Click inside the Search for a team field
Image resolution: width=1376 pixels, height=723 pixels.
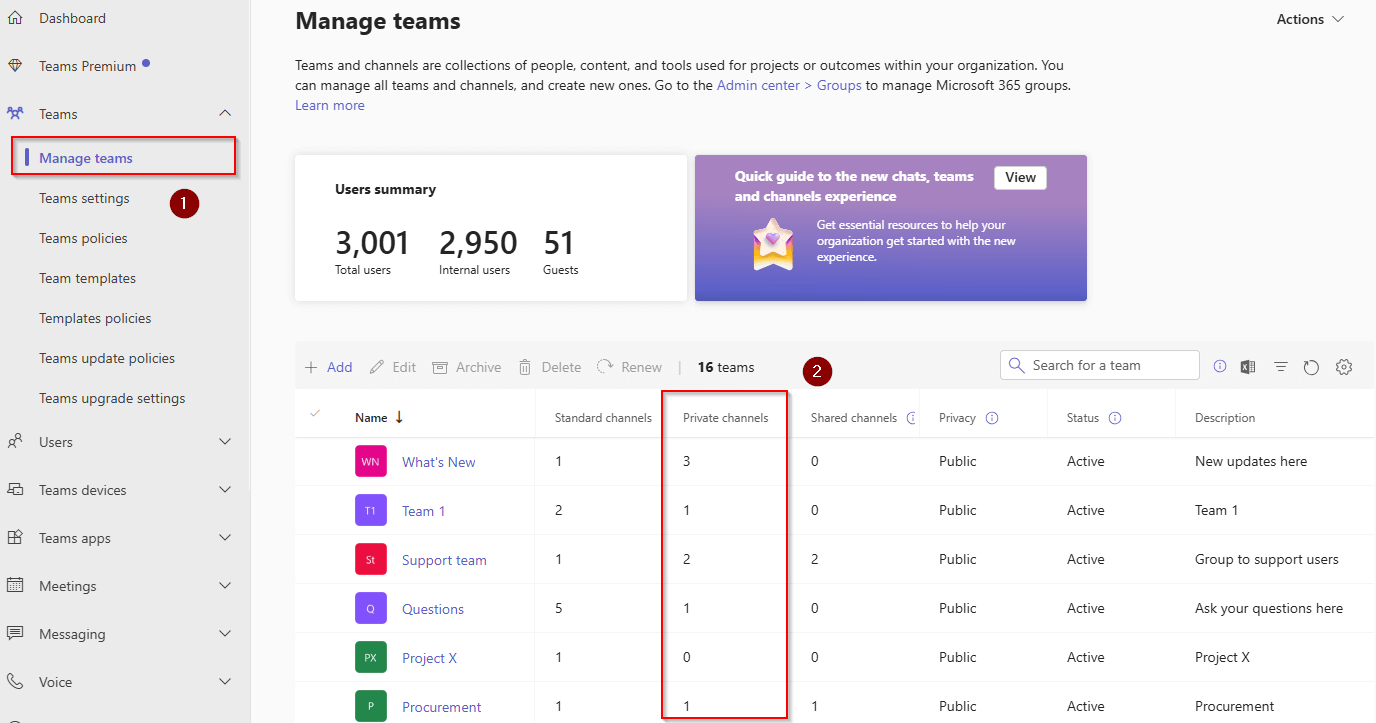[1100, 365]
